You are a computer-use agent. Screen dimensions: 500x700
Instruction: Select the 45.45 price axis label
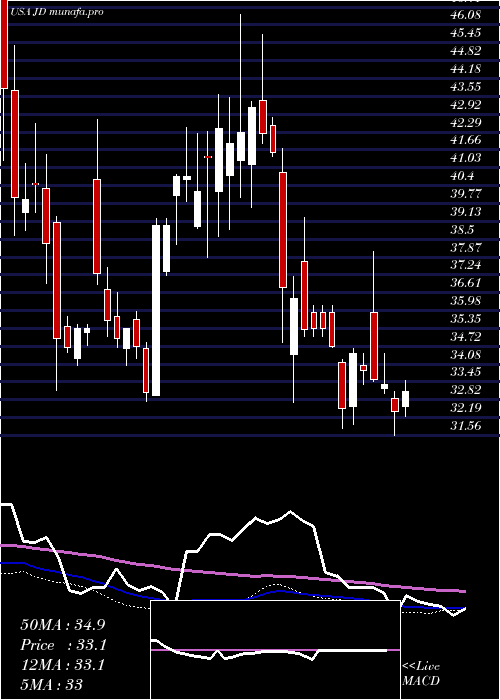click(x=466, y=33)
